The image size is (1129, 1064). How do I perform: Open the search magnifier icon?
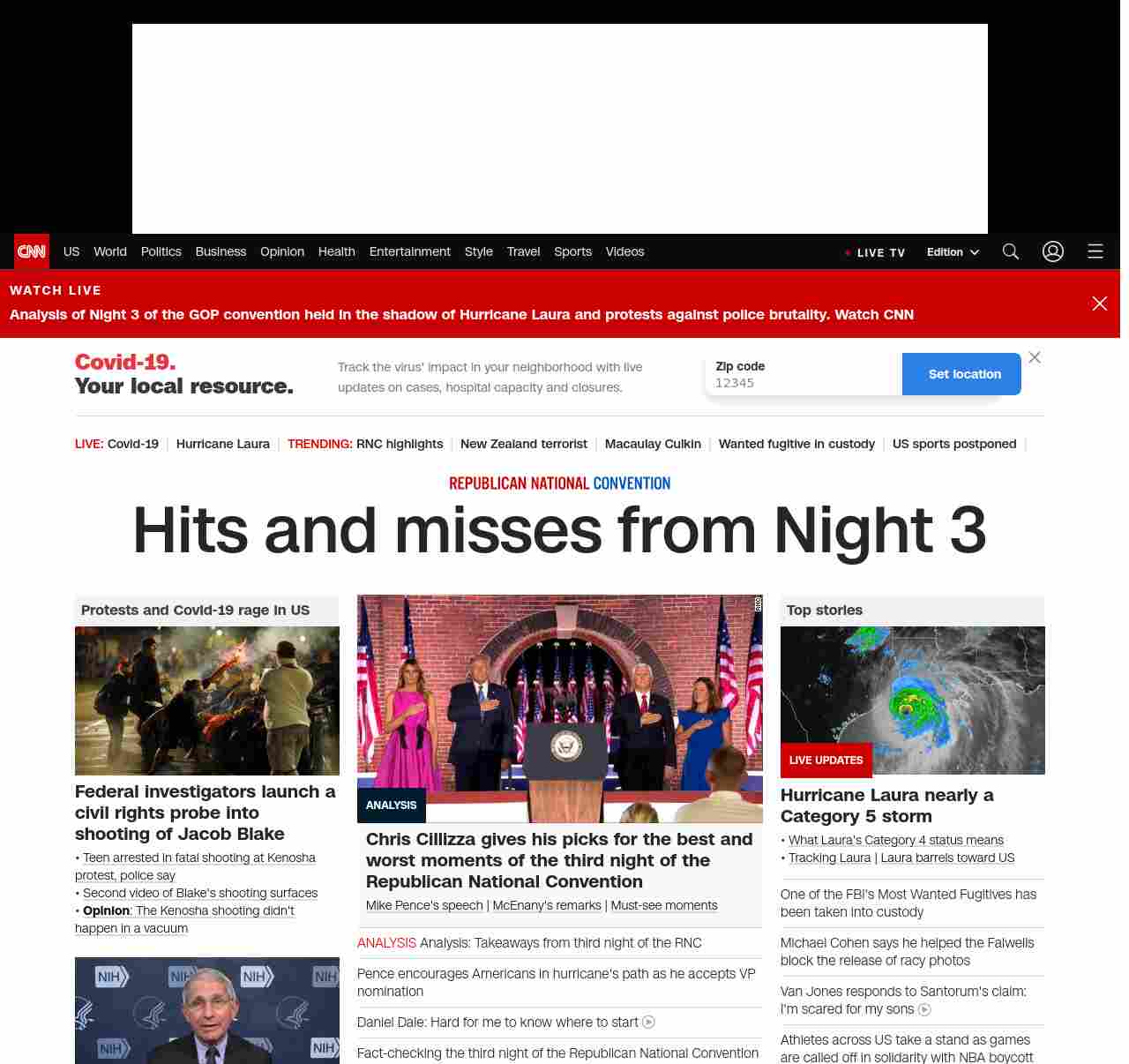1011,251
